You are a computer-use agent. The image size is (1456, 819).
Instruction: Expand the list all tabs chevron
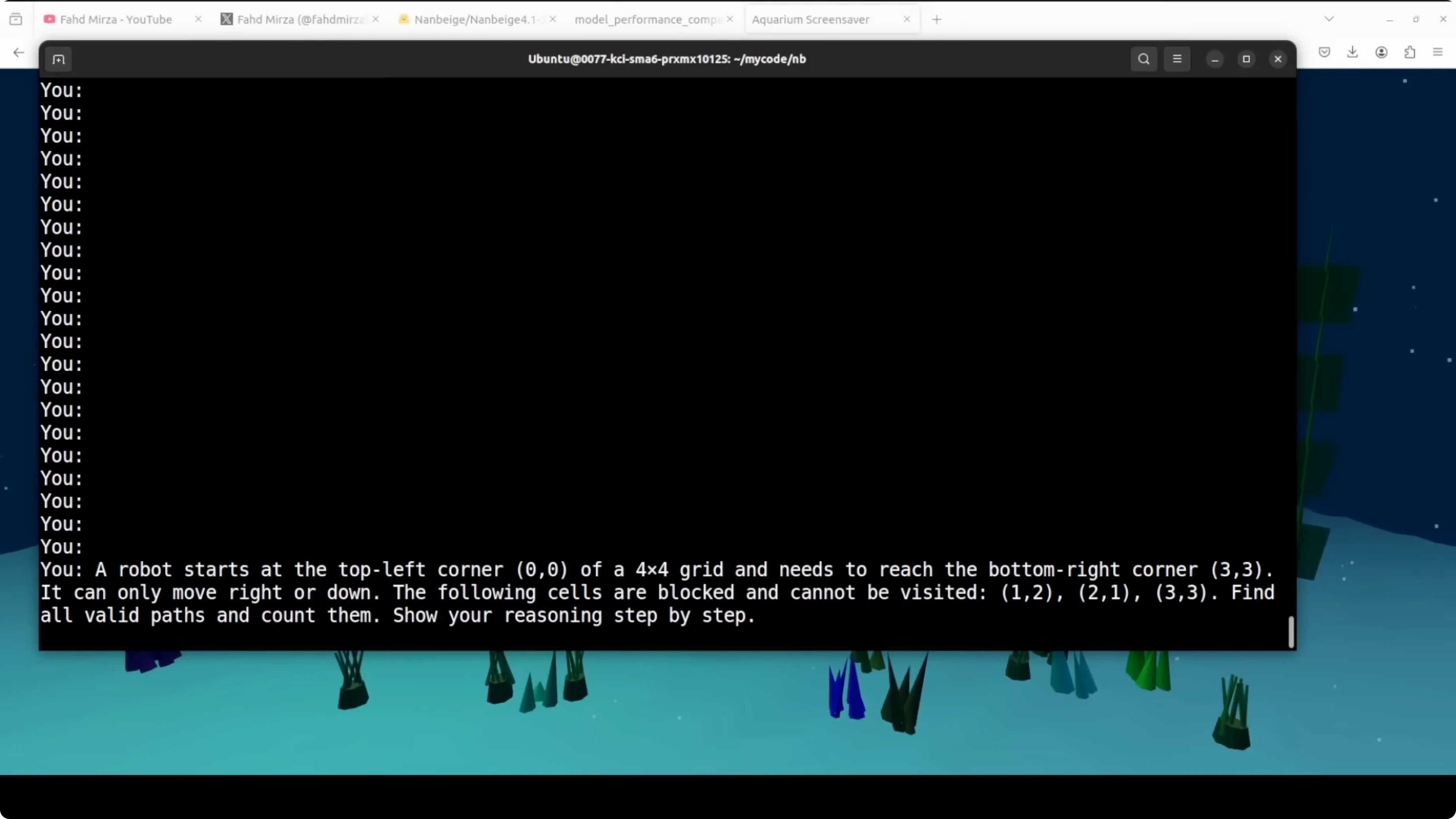[1329, 19]
